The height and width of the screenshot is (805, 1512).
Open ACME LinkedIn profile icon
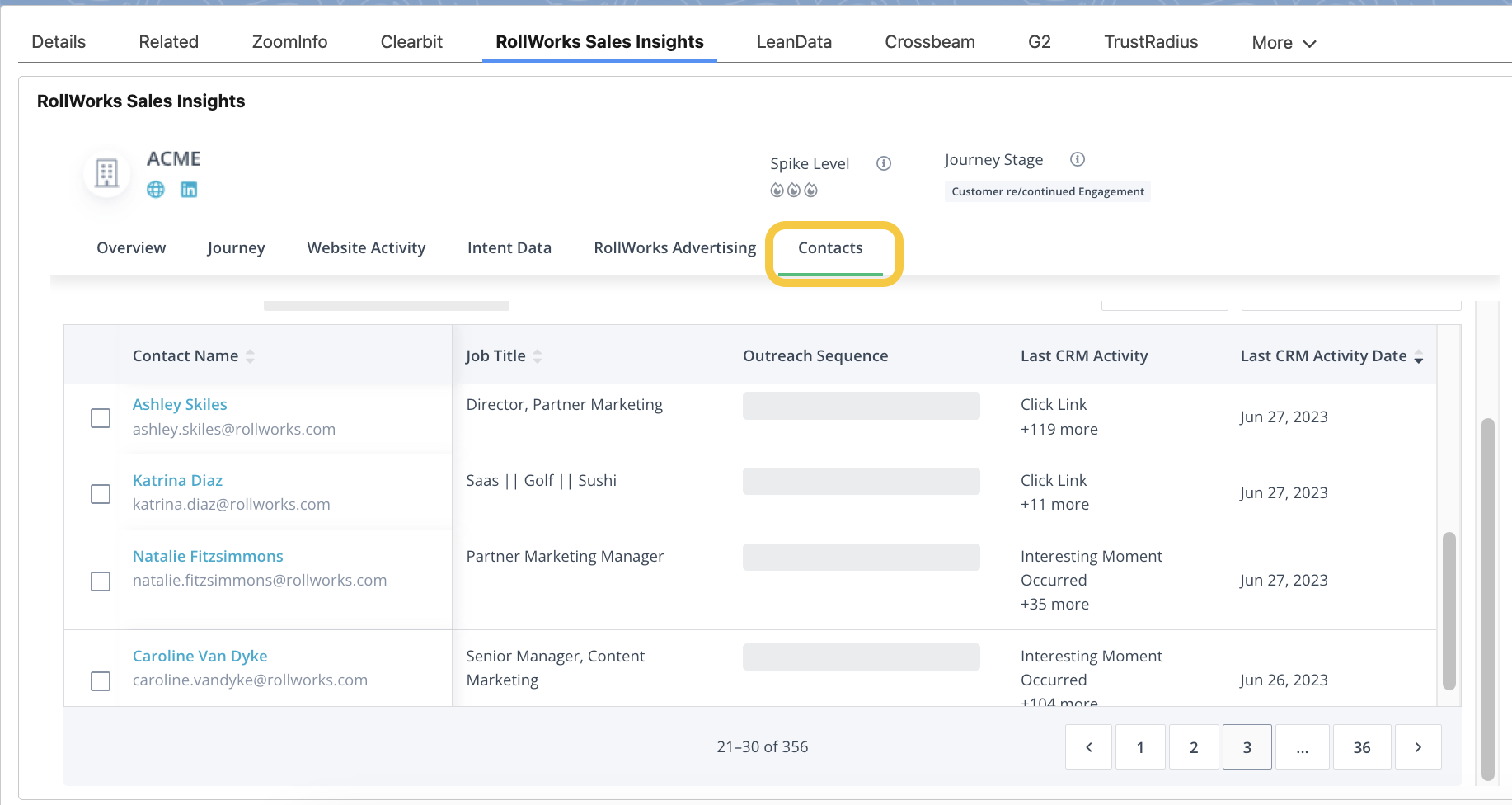tap(189, 190)
